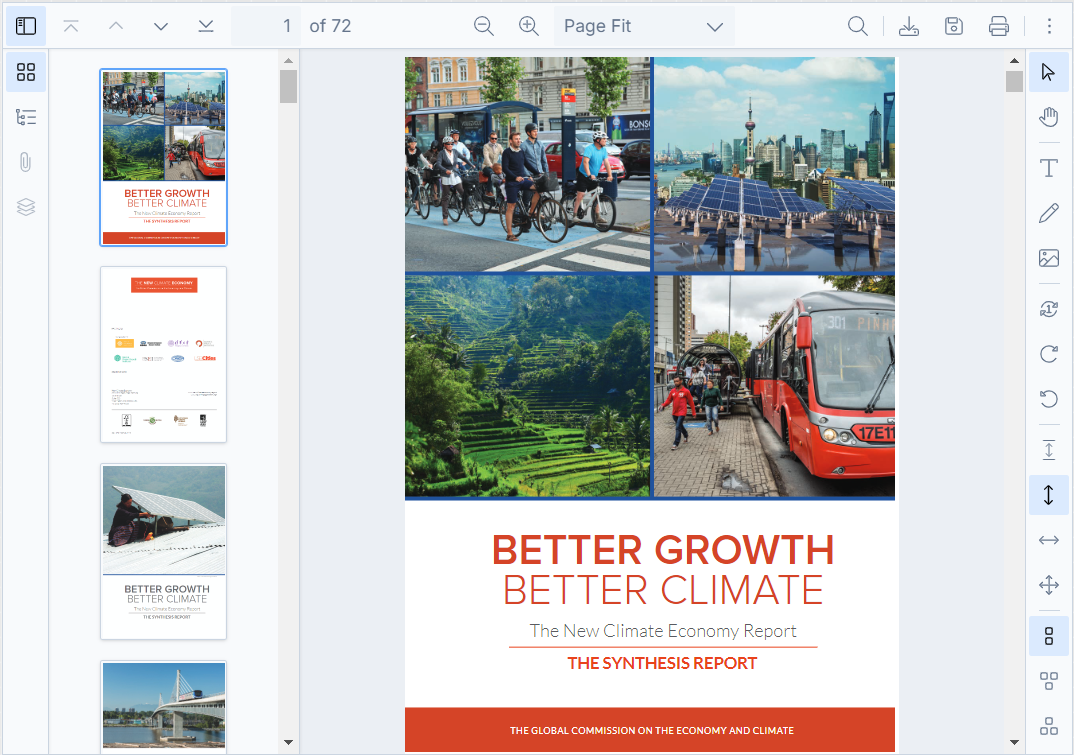
Task: Go to the first page
Action: 71,26
